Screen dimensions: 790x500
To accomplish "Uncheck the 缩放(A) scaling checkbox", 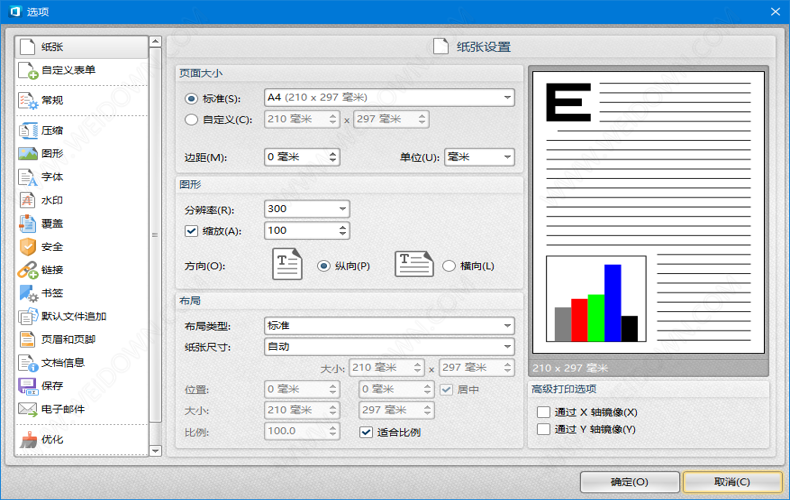I will [x=191, y=231].
